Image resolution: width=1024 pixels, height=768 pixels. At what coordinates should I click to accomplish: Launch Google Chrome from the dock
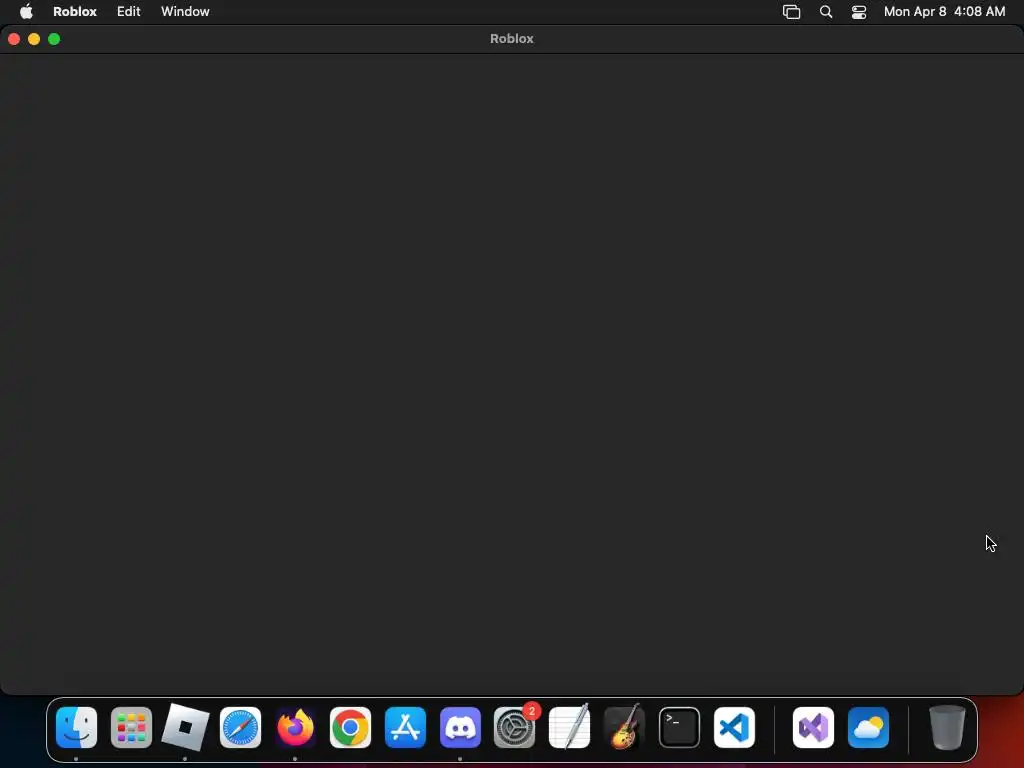tap(350, 727)
